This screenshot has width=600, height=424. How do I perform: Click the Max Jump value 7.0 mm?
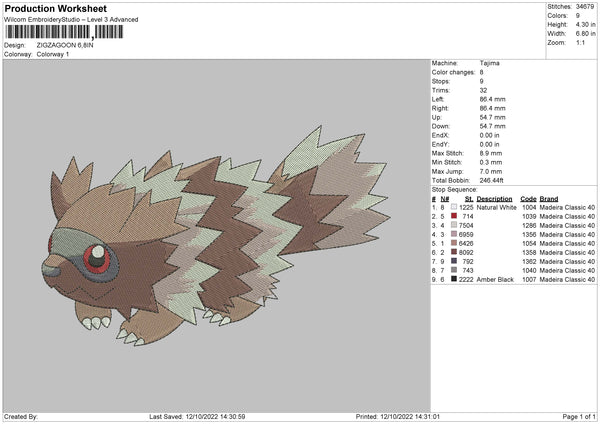coord(491,171)
